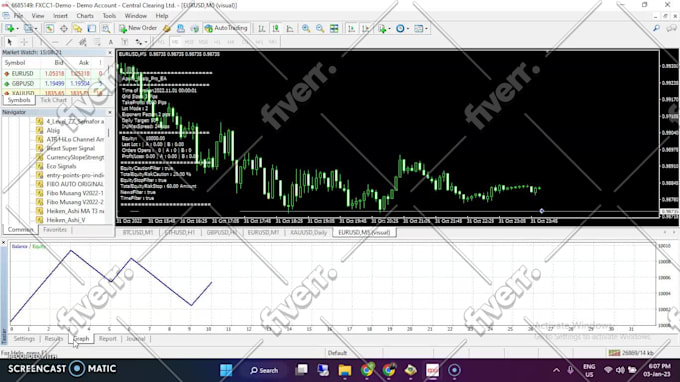Toggle the Terminal panel toolbar icon

92,28
